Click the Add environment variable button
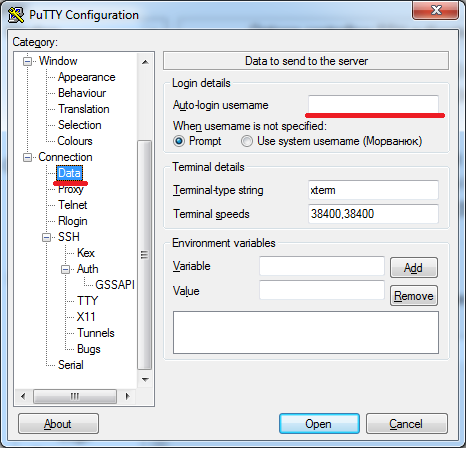466x450 pixels. 414,268
